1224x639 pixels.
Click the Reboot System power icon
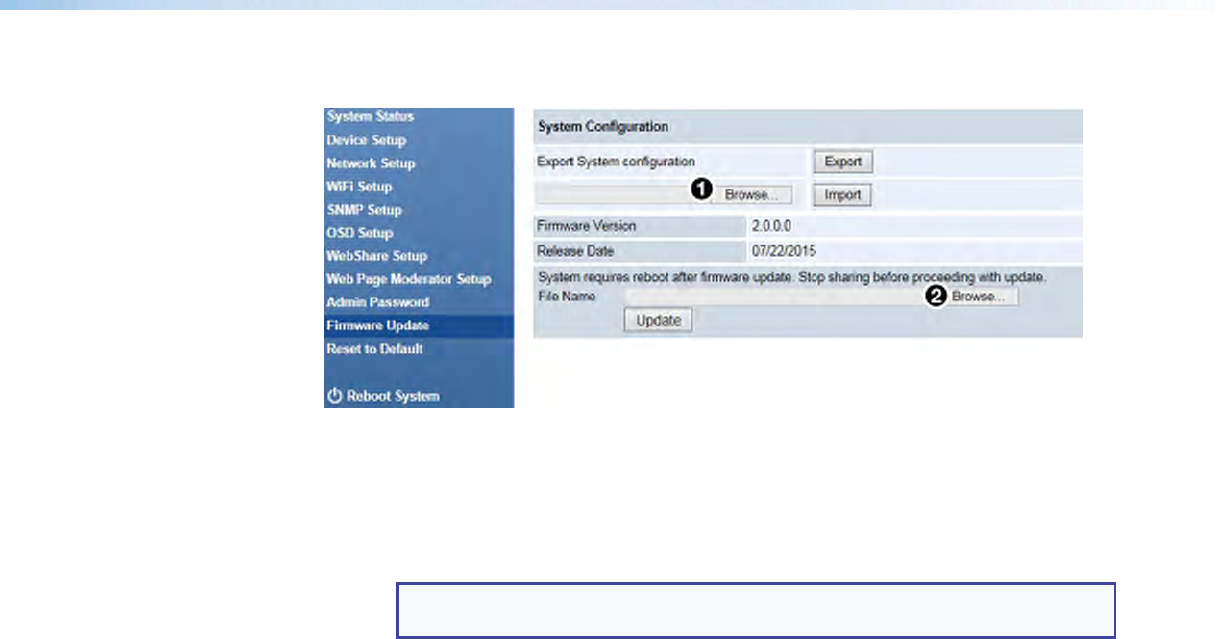click(x=335, y=396)
